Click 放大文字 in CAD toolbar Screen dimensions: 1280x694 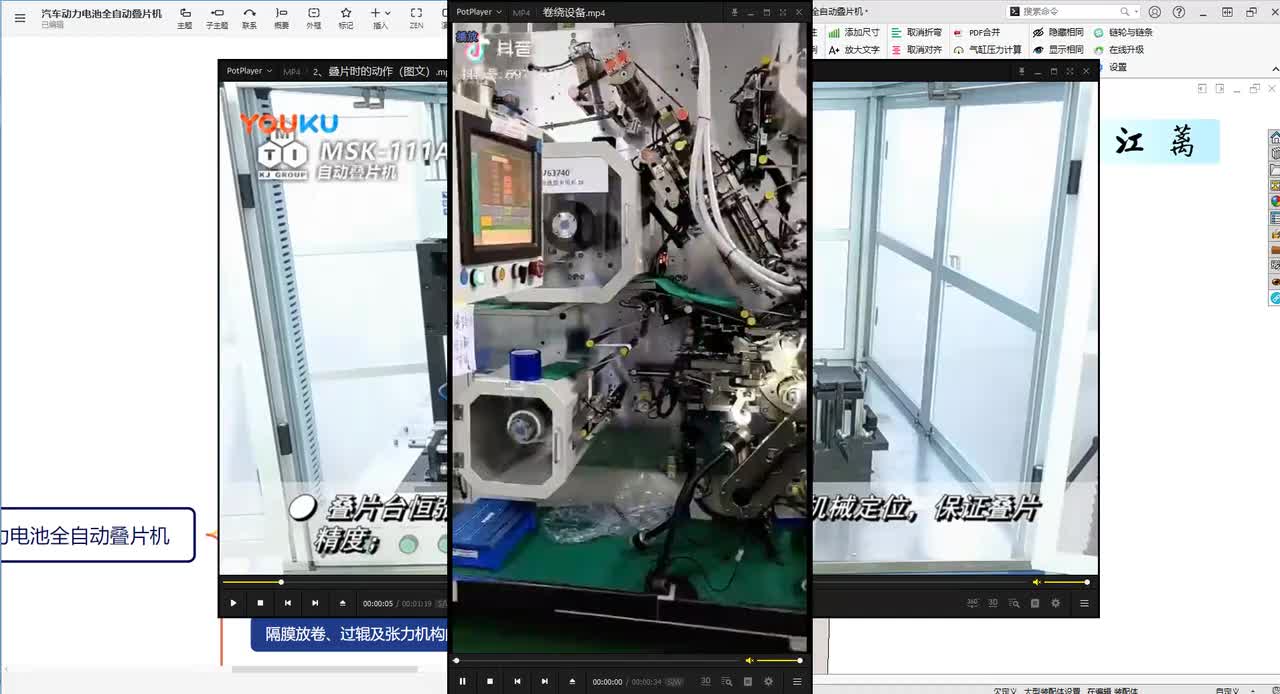[855, 49]
